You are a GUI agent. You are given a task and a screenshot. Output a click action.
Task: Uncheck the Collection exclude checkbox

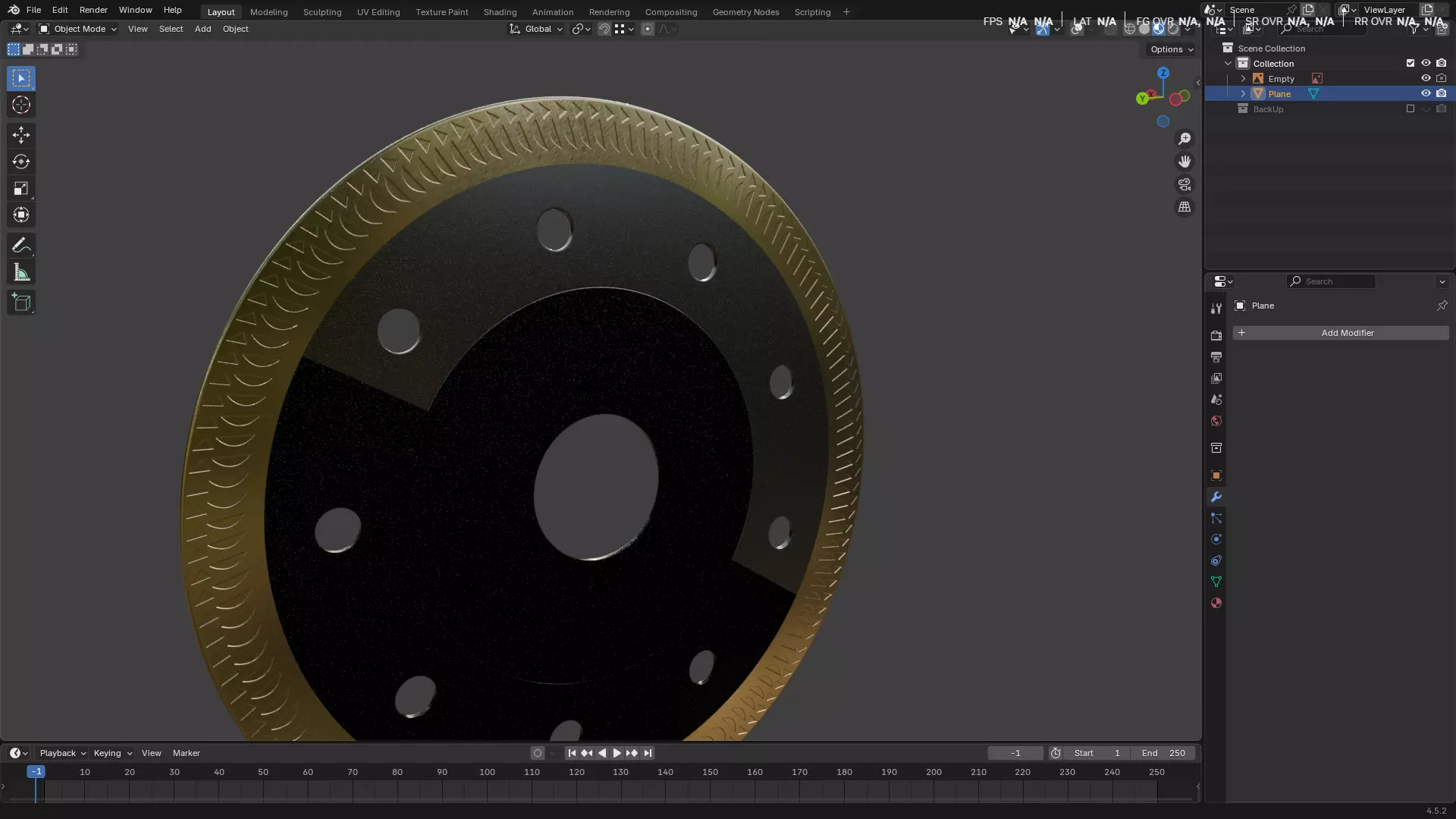1410,63
